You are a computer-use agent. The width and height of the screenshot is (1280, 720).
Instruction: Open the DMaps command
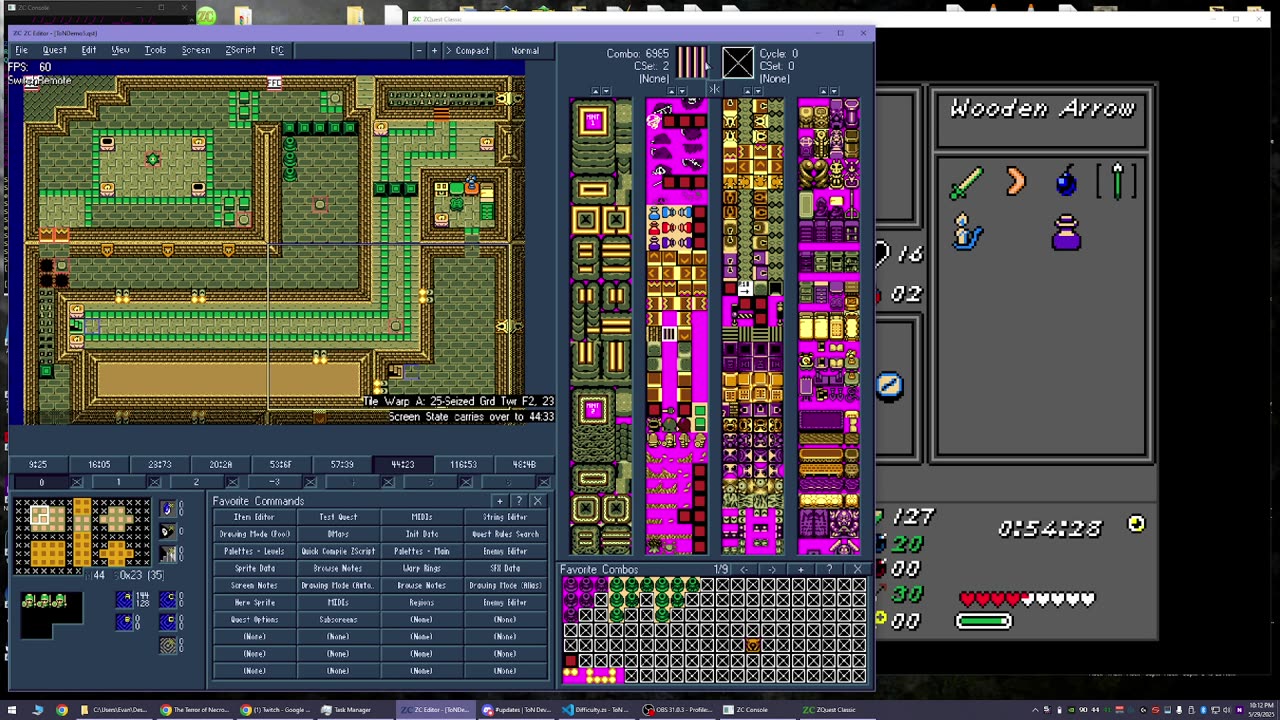[338, 534]
